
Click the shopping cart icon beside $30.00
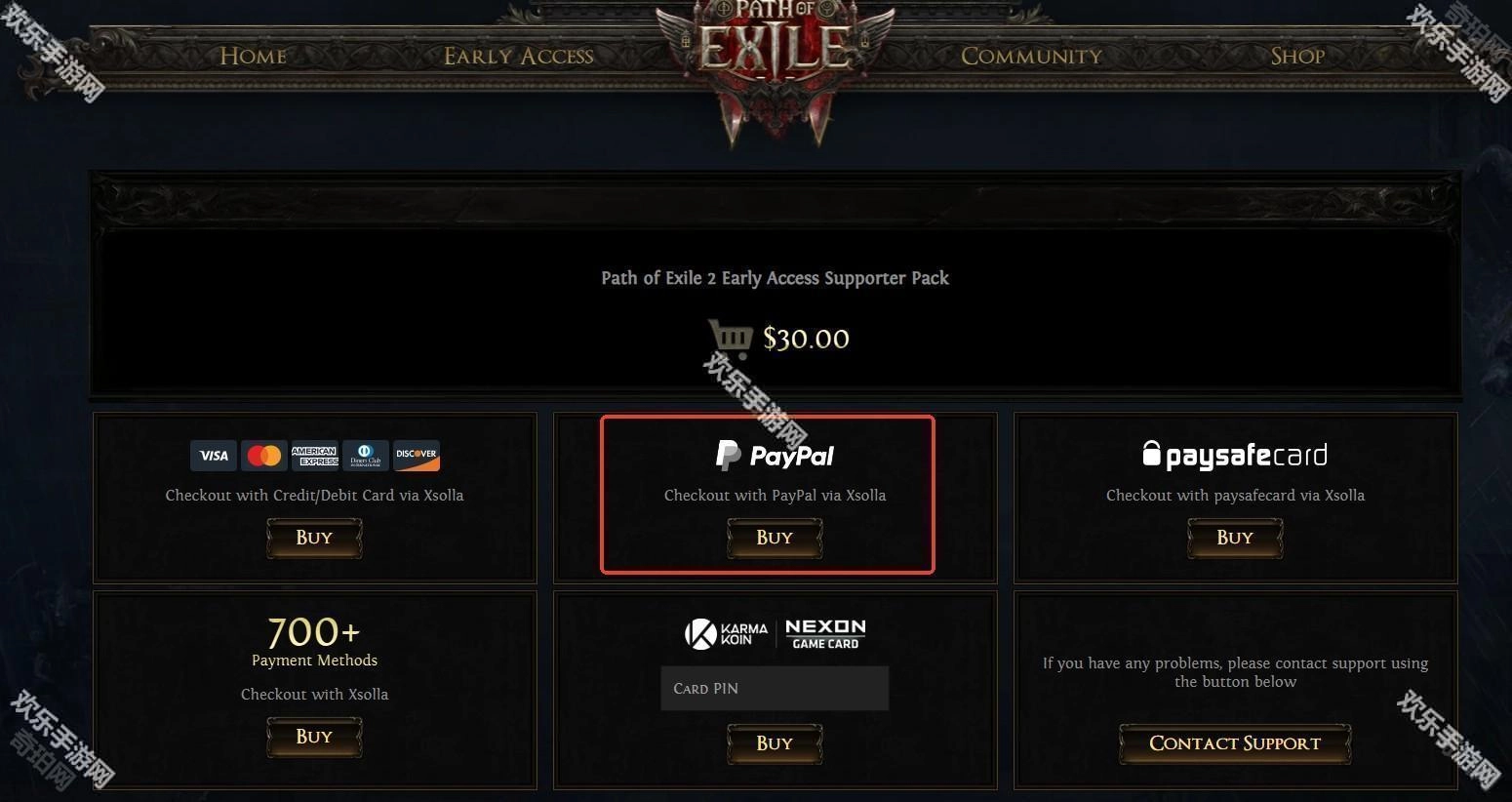pos(730,339)
